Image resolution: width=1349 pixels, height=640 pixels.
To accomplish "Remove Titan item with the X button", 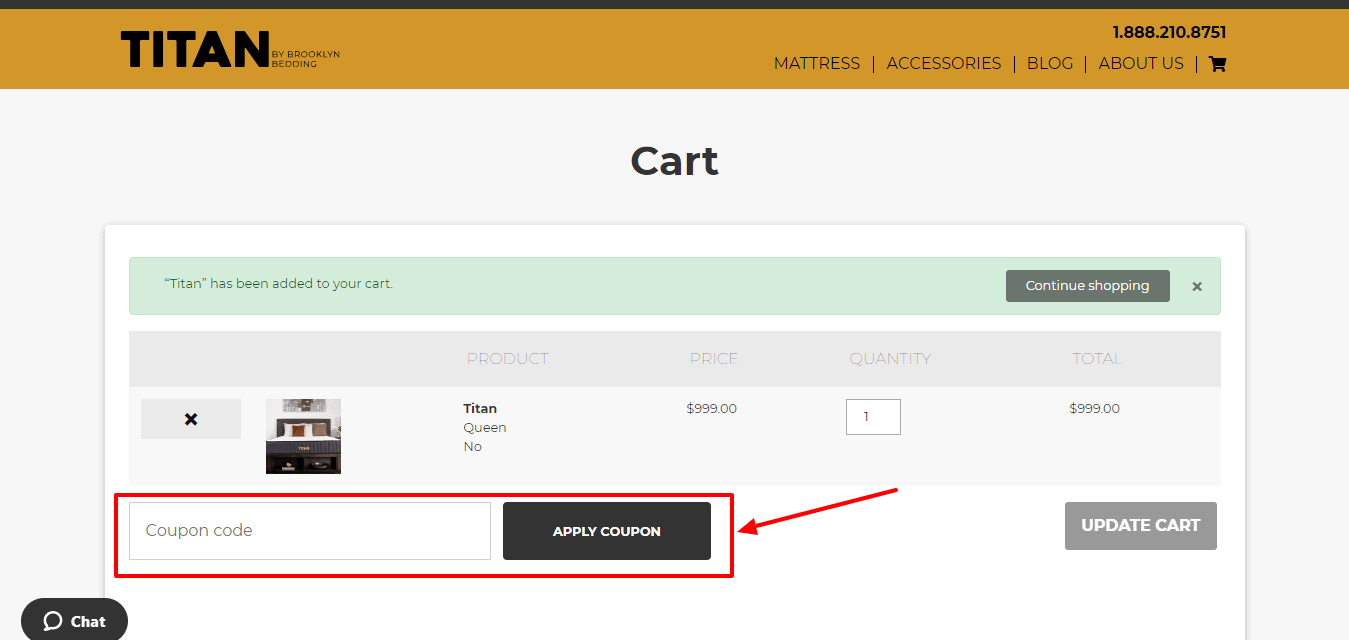I will click(x=191, y=419).
